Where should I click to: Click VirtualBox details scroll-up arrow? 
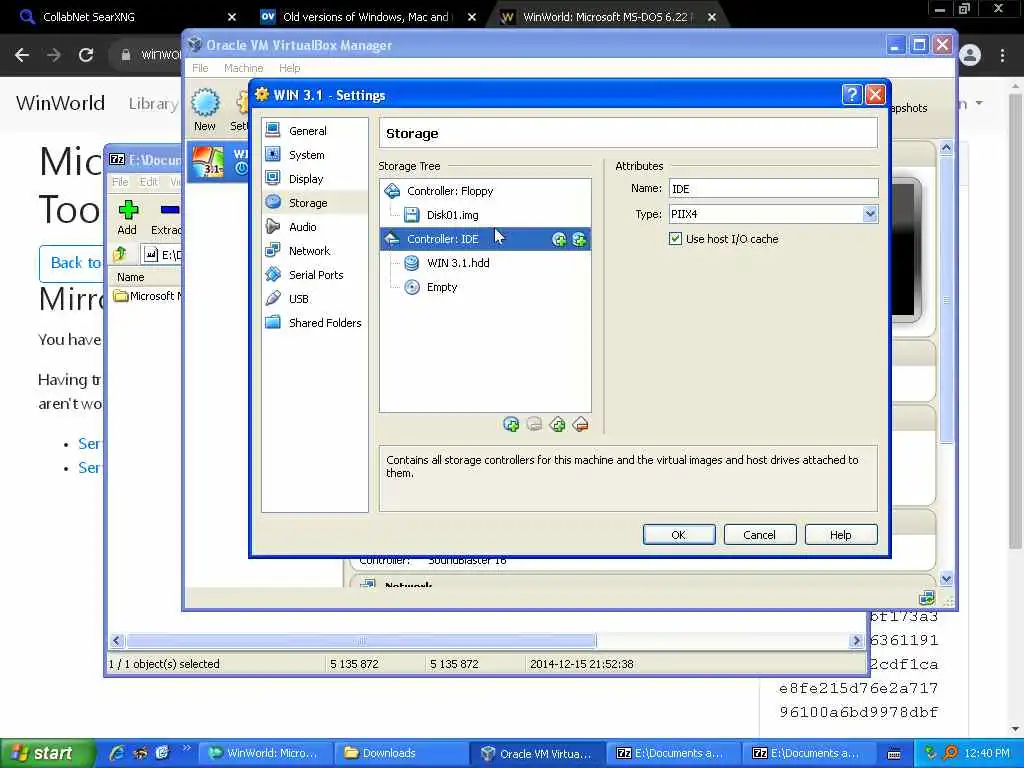pos(946,148)
